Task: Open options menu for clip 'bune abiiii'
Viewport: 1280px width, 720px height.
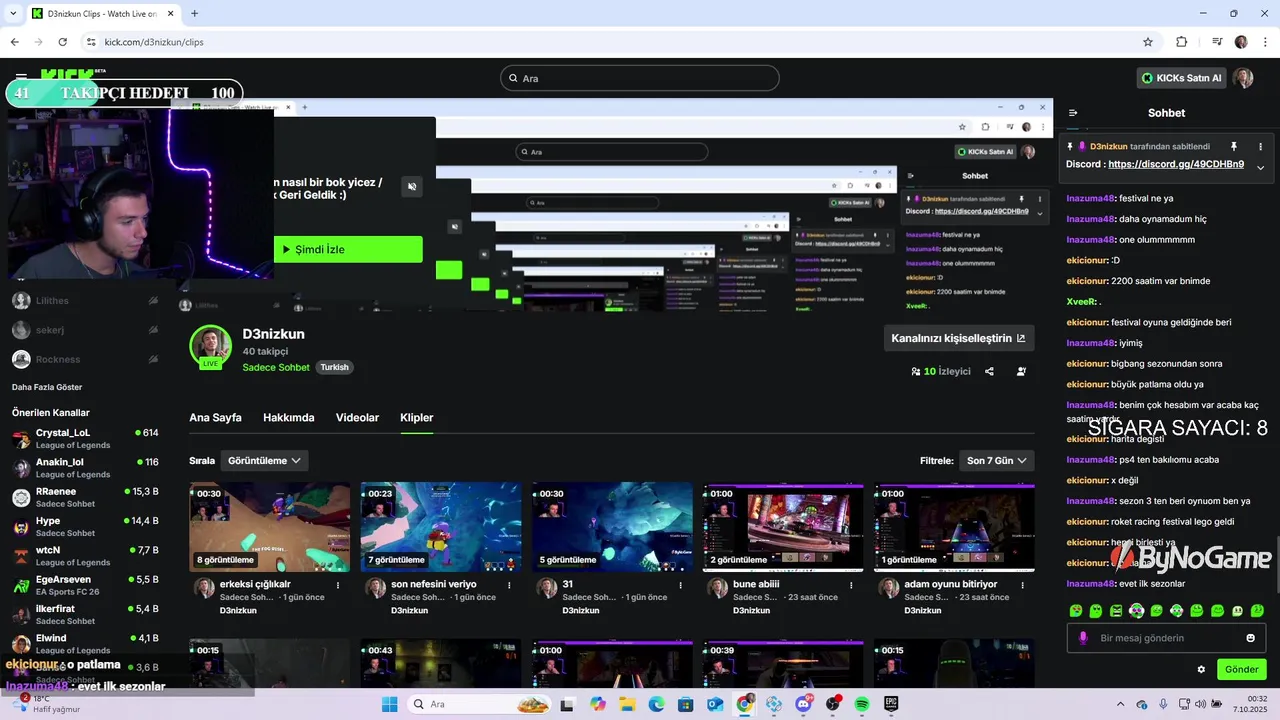Action: [852, 585]
